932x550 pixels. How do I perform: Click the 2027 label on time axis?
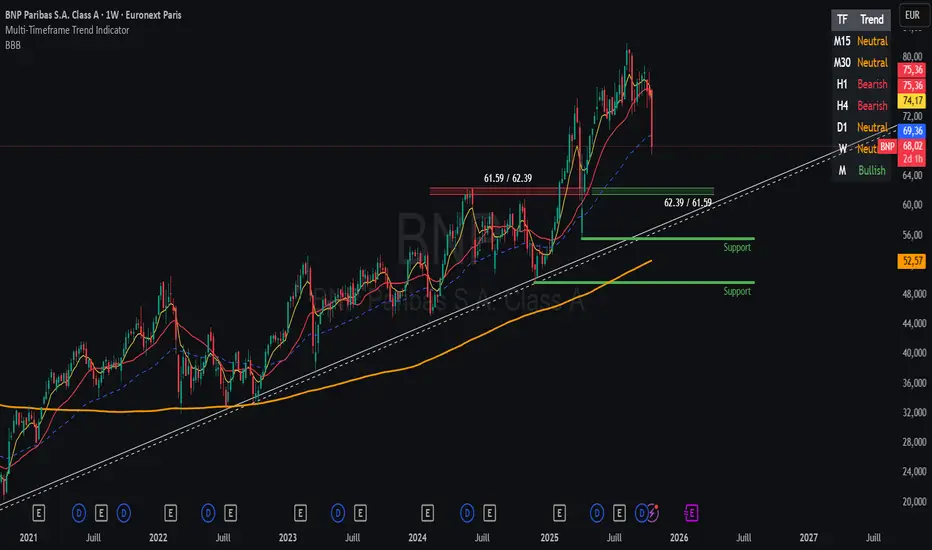(808, 538)
